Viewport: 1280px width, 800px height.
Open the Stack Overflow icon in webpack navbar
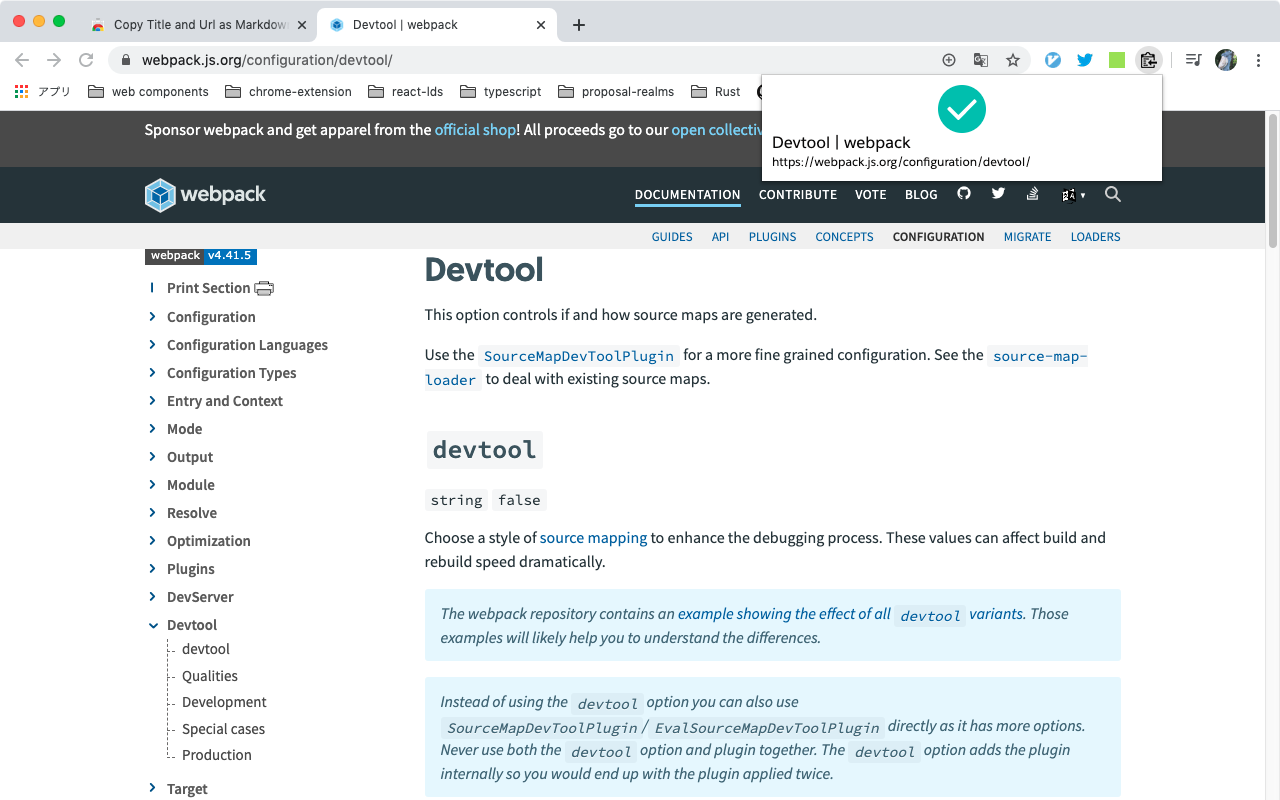pos(1033,194)
